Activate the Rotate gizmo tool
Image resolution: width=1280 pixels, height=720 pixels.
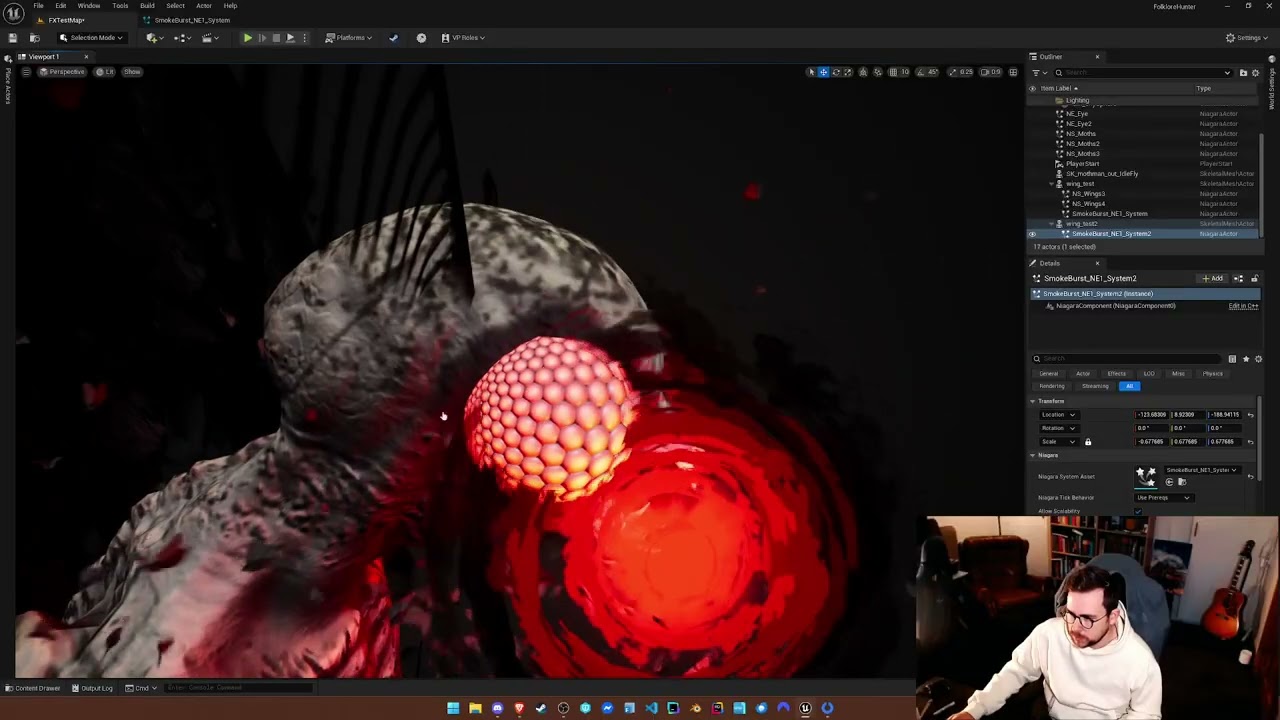pos(836,72)
